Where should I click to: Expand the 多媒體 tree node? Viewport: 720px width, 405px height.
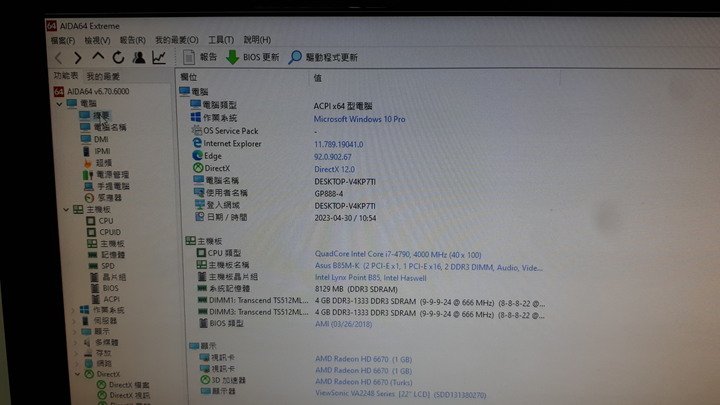[x=75, y=343]
